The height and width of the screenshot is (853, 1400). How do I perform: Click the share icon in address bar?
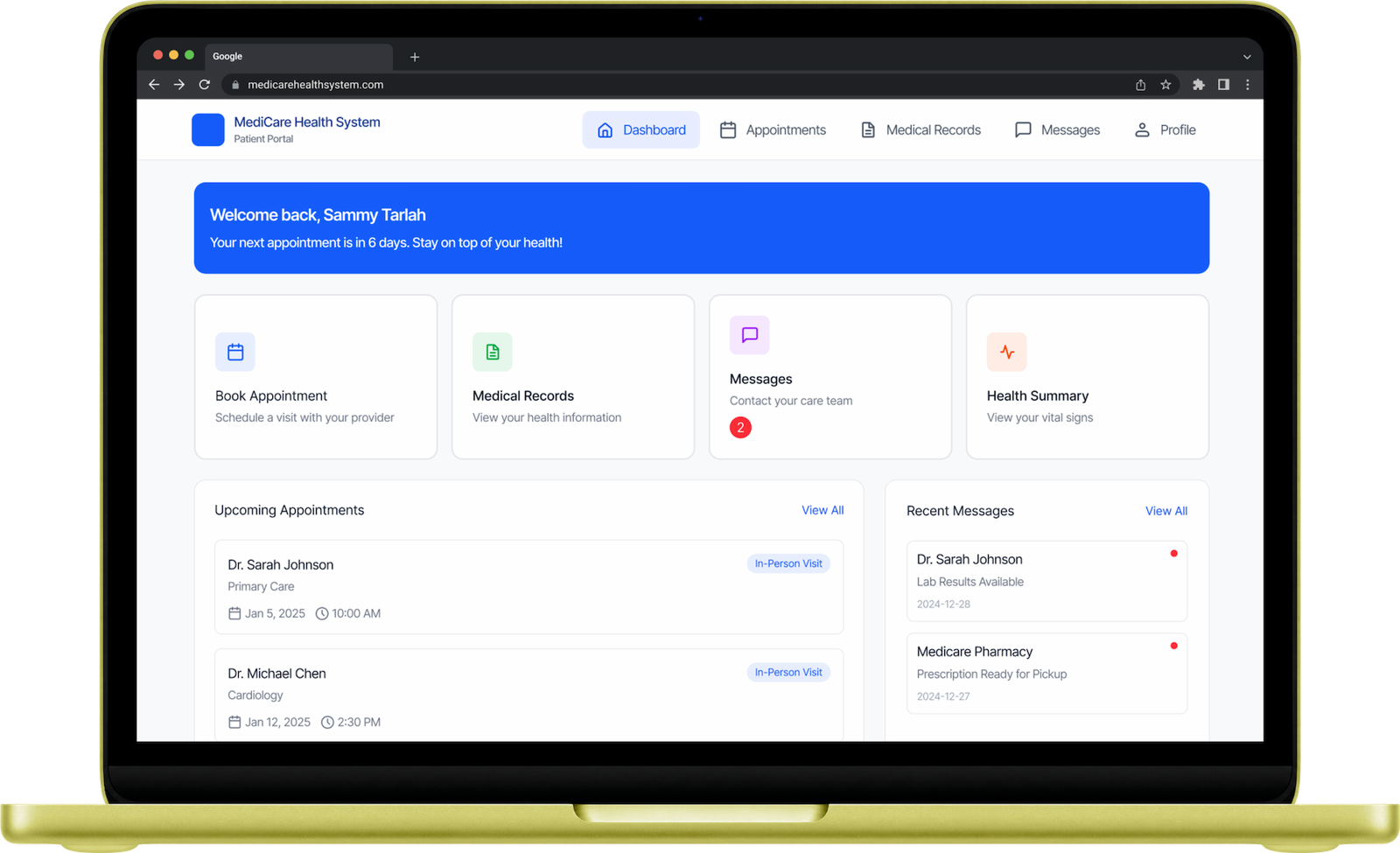[1140, 85]
